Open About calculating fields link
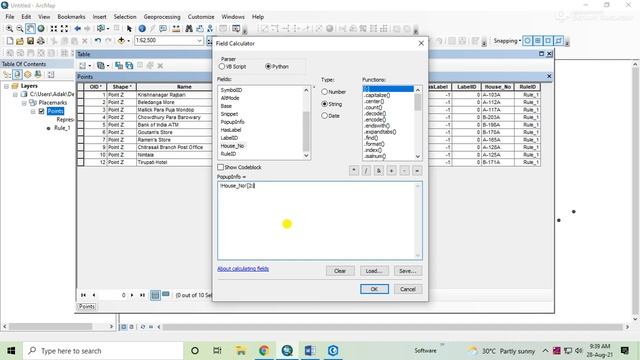This screenshot has height=360, width=640. pyautogui.click(x=243, y=269)
